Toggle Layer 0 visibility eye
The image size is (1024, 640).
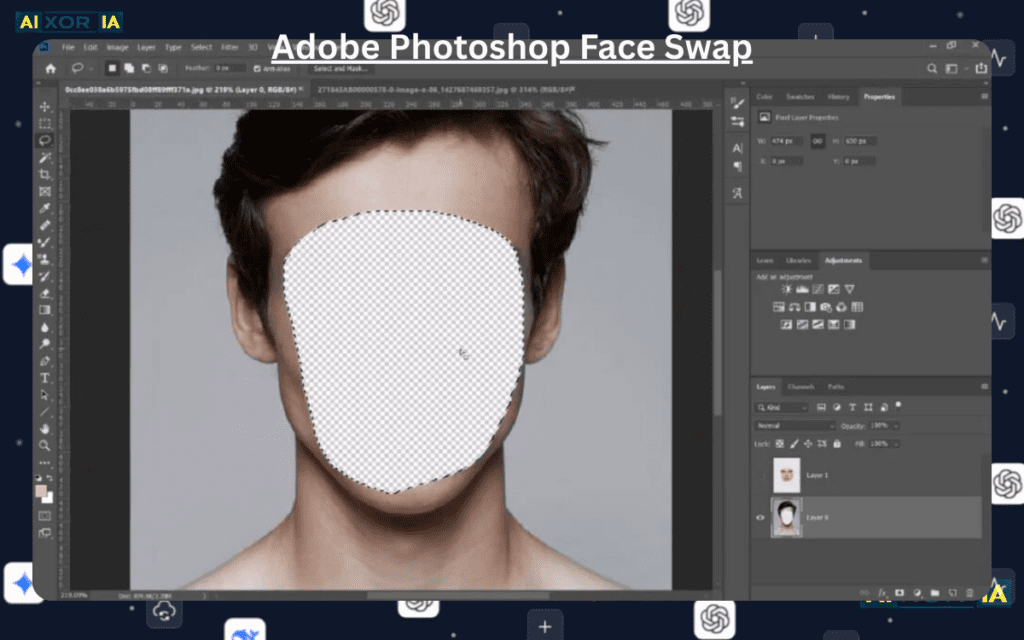(x=760, y=518)
